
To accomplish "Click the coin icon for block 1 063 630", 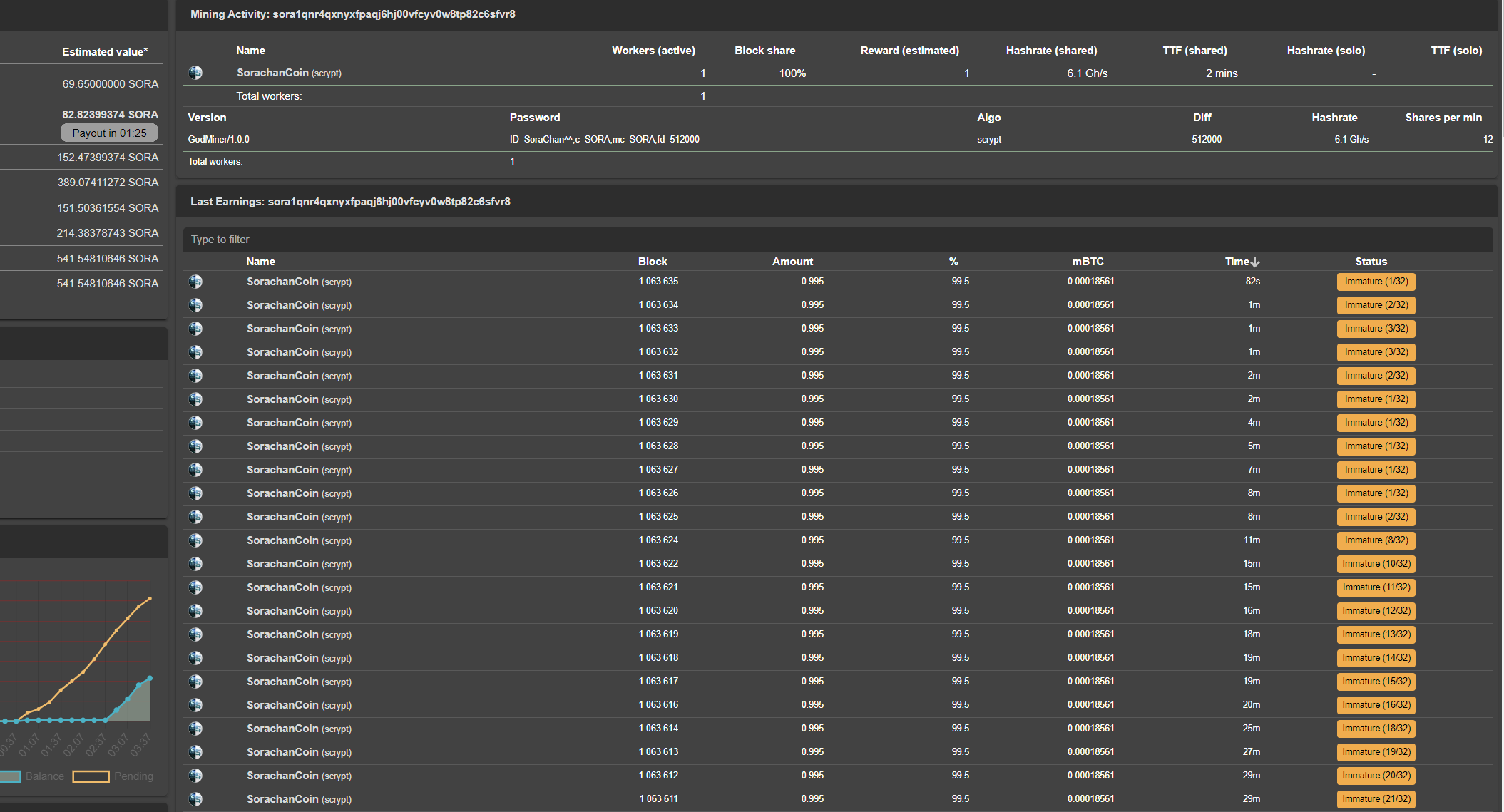I will click(195, 399).
